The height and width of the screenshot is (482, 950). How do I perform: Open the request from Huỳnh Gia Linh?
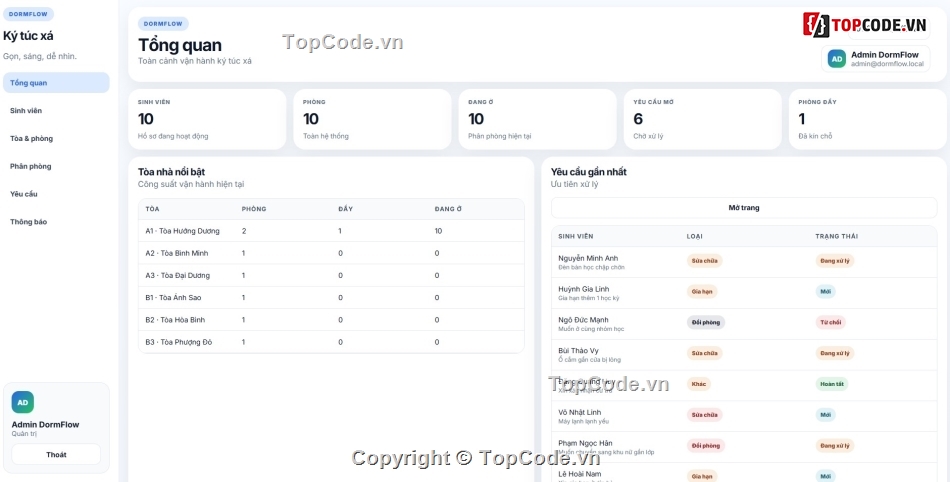coord(744,293)
